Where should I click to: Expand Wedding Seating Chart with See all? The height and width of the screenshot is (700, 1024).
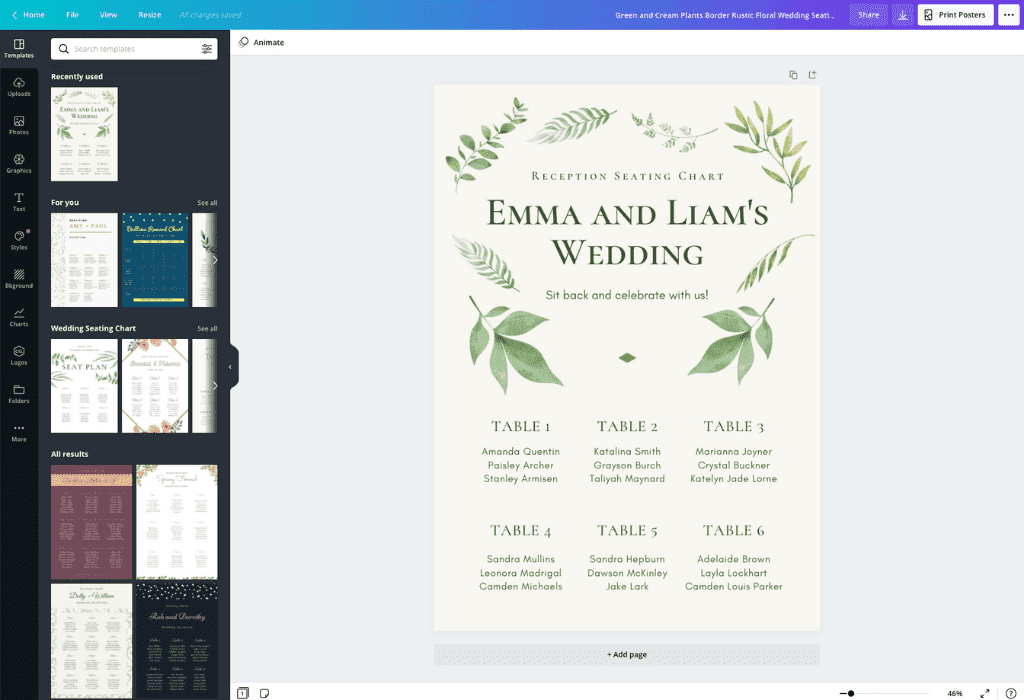pyautogui.click(x=207, y=328)
